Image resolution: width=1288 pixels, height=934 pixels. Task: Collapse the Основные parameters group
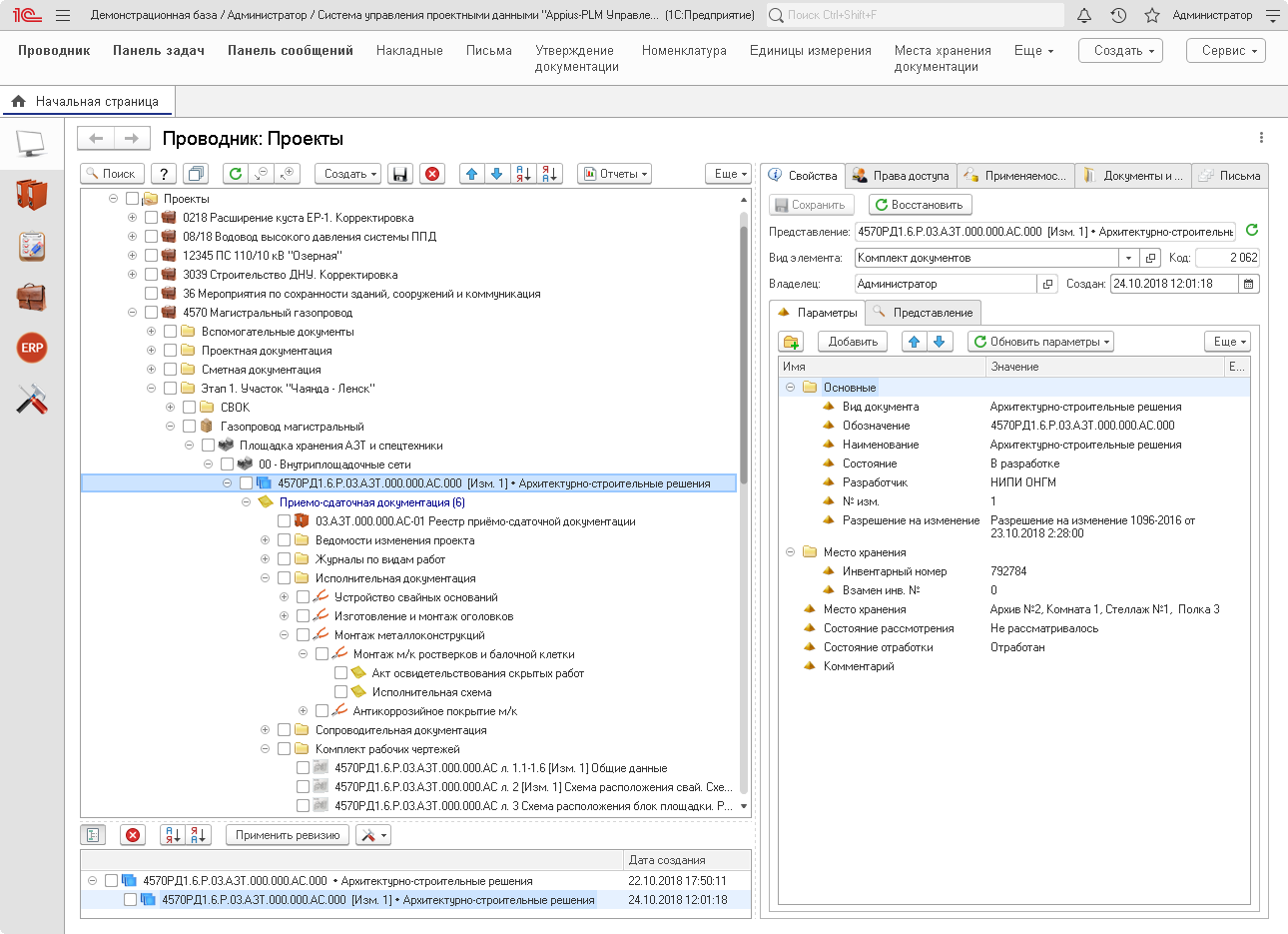click(790, 388)
